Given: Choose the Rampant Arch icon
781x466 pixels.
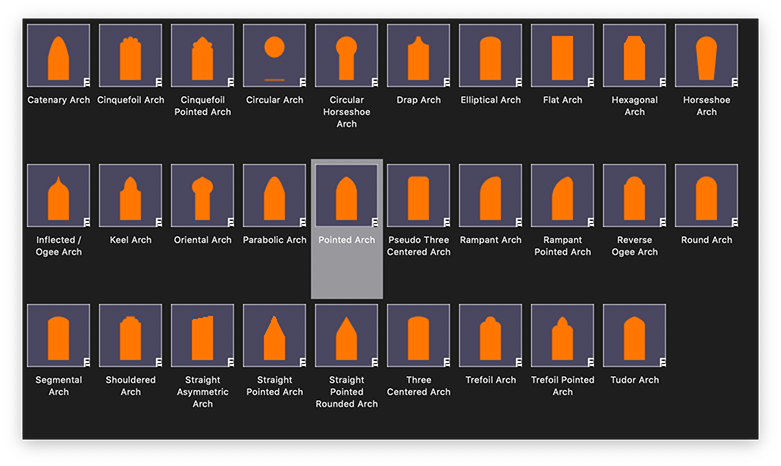Looking at the screenshot, I should [x=491, y=196].
